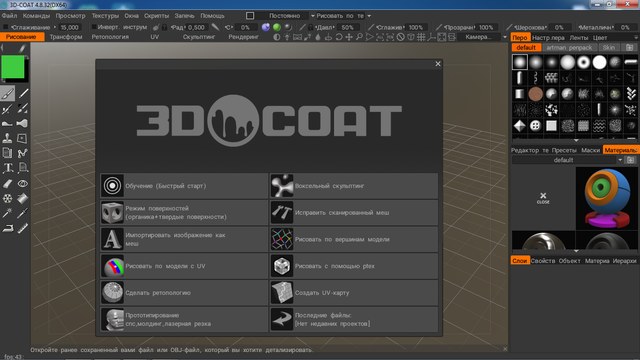The width and height of the screenshot is (640, 360).
Task: Expand the brush panel options arrow at right edge
Action: pyautogui.click(x=636, y=37)
